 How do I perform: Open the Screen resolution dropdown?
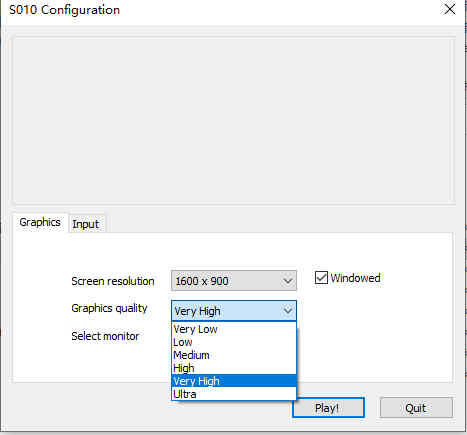(x=234, y=281)
